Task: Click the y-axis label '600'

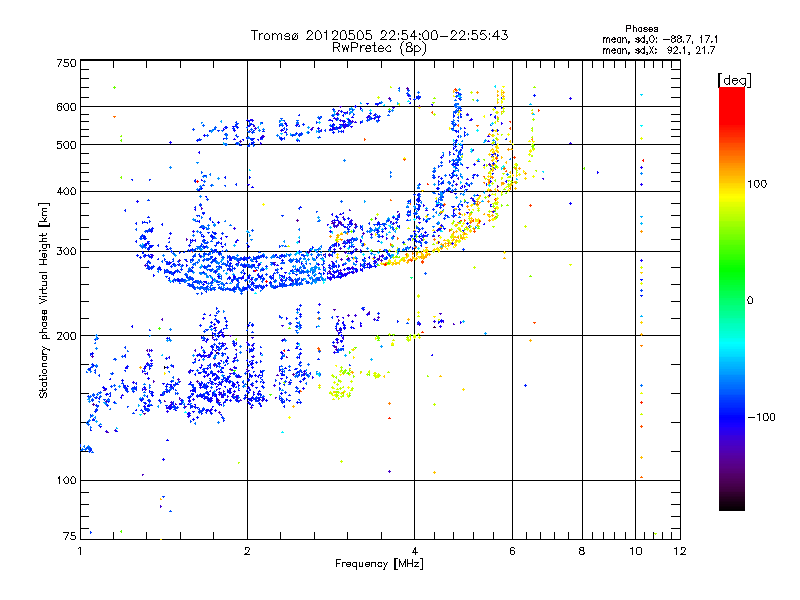Action: click(x=66, y=107)
